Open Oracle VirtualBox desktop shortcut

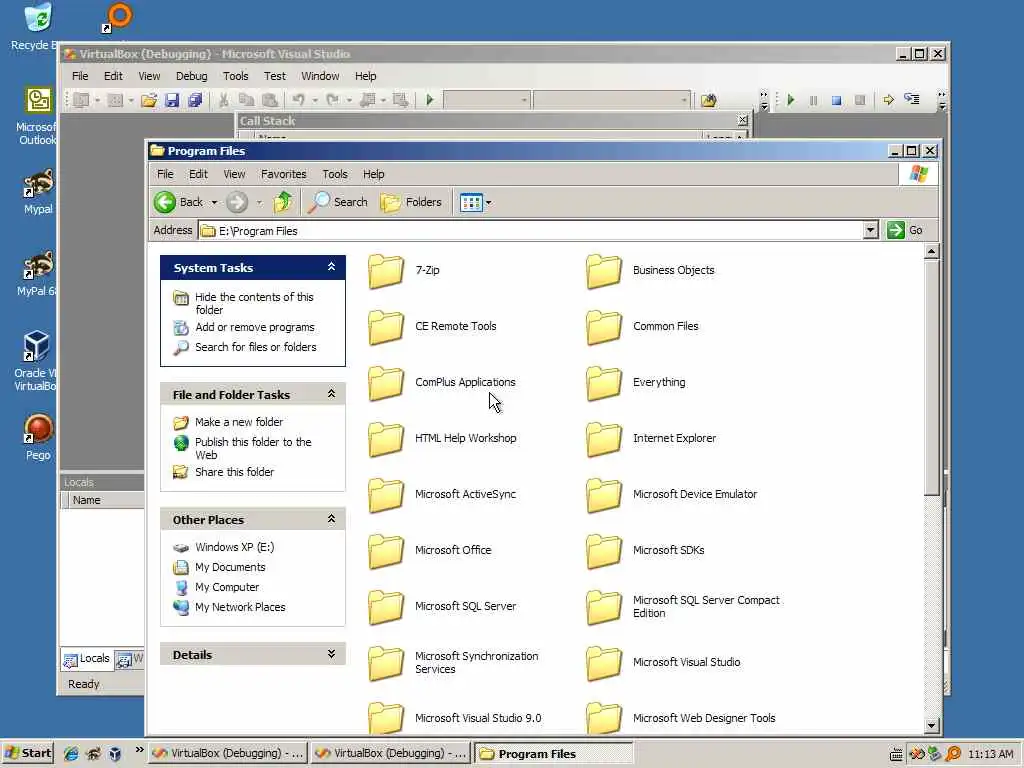(36, 361)
